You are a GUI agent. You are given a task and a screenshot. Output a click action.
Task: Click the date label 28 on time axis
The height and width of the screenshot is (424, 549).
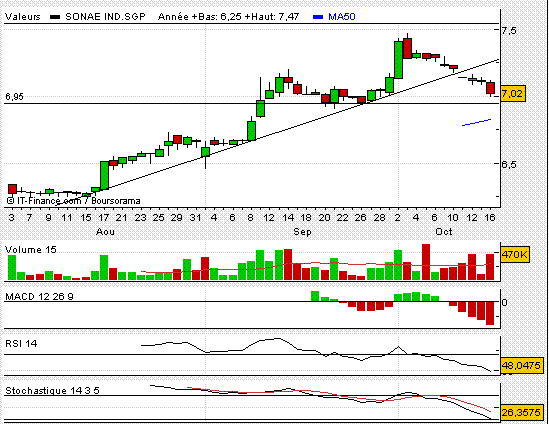[x=379, y=218]
